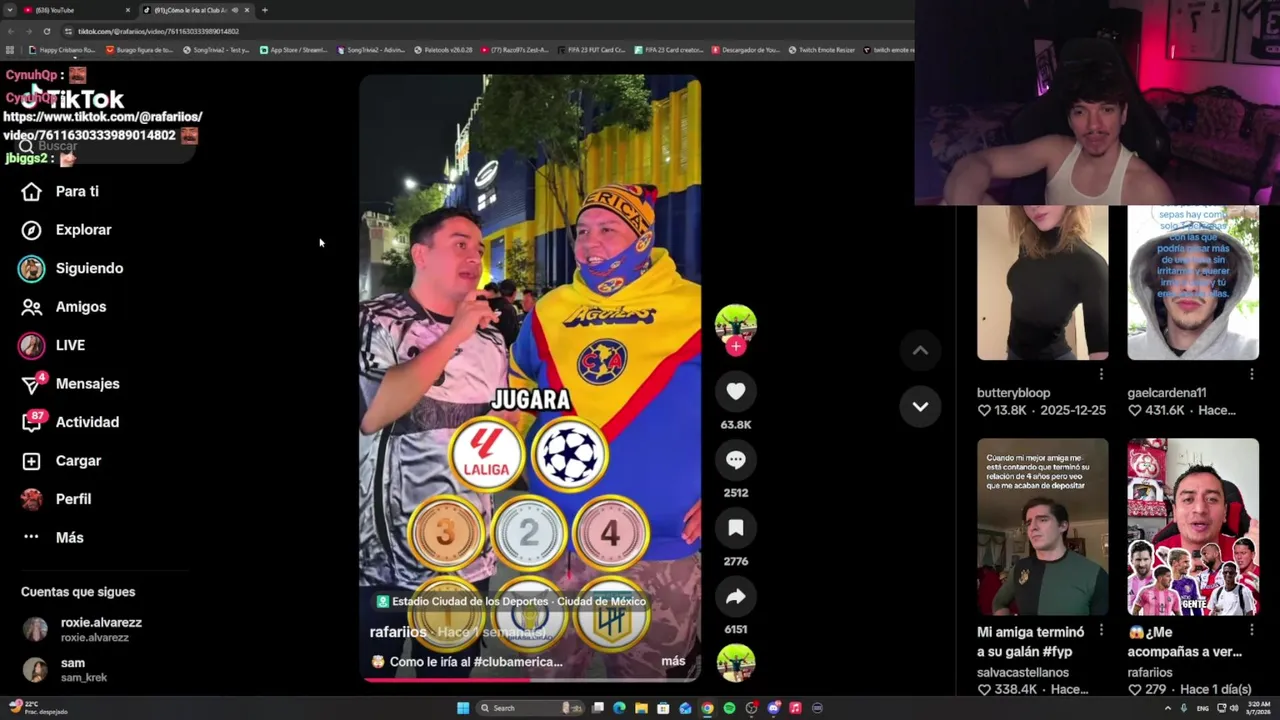This screenshot has width=1280, height=720.
Task: Open options menu for butterybloop video
Action: (1101, 374)
